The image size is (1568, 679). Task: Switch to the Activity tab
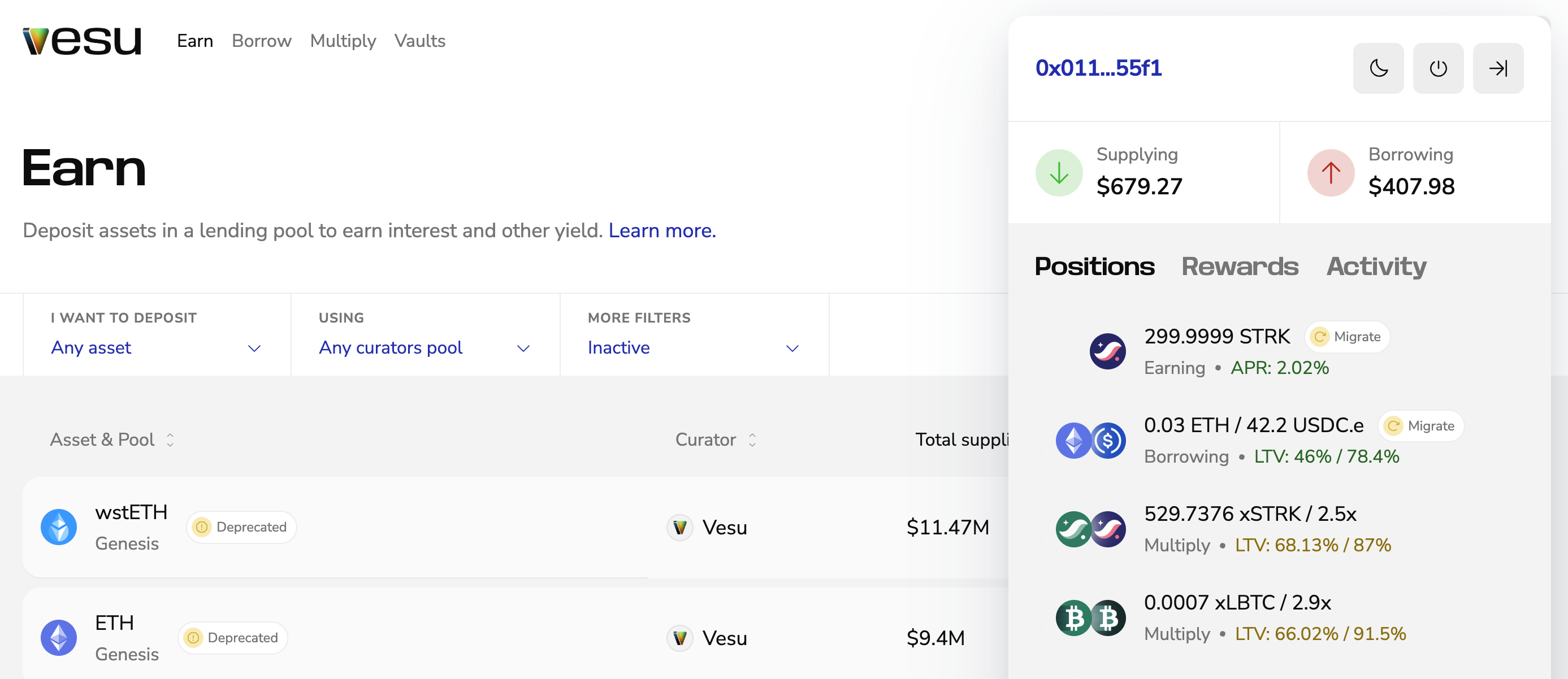(x=1376, y=267)
